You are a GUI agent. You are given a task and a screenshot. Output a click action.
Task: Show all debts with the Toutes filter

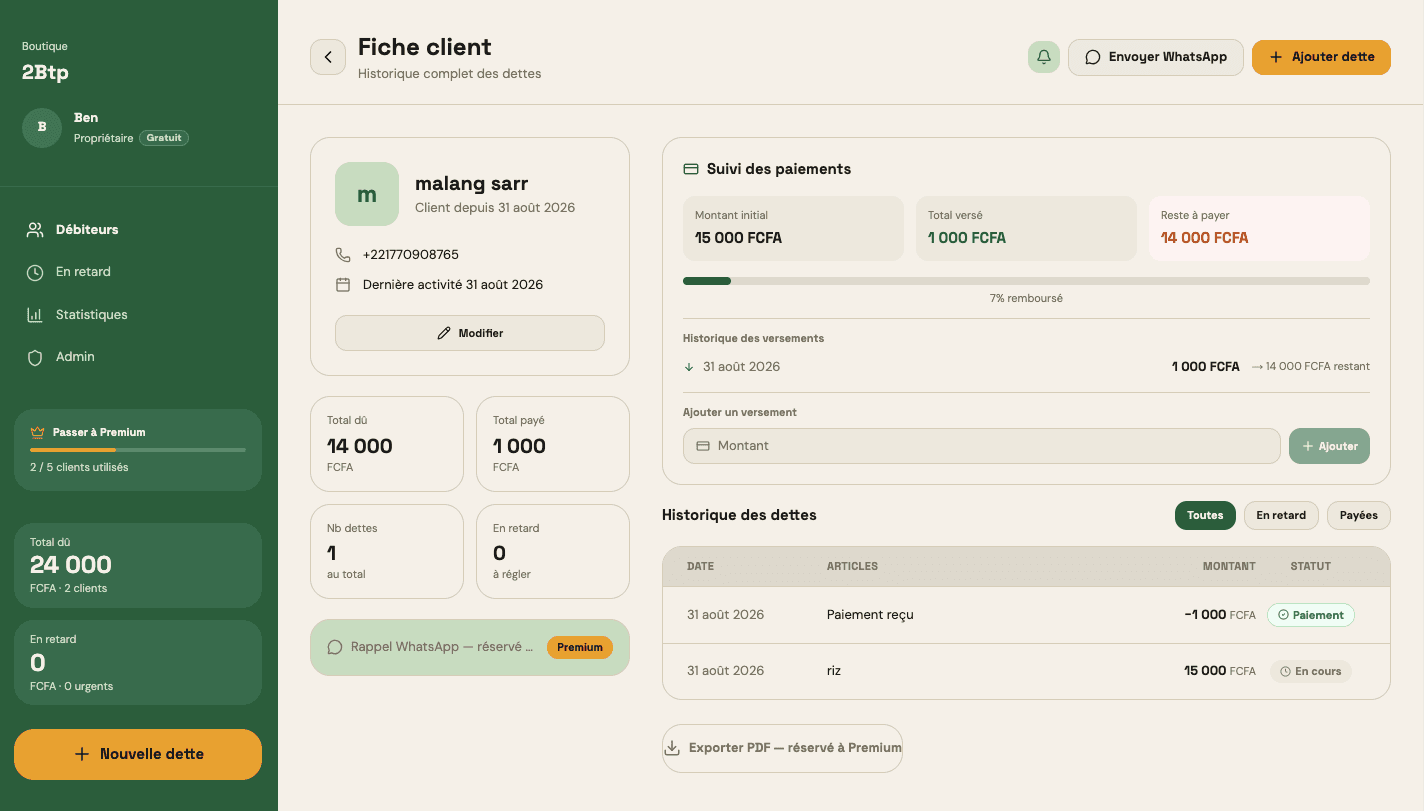[x=1205, y=516]
